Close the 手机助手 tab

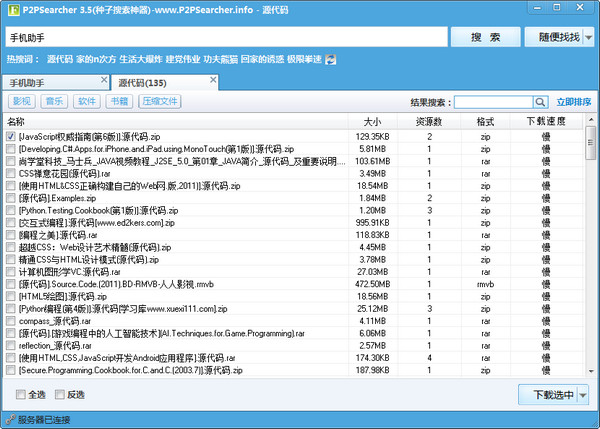[104, 79]
